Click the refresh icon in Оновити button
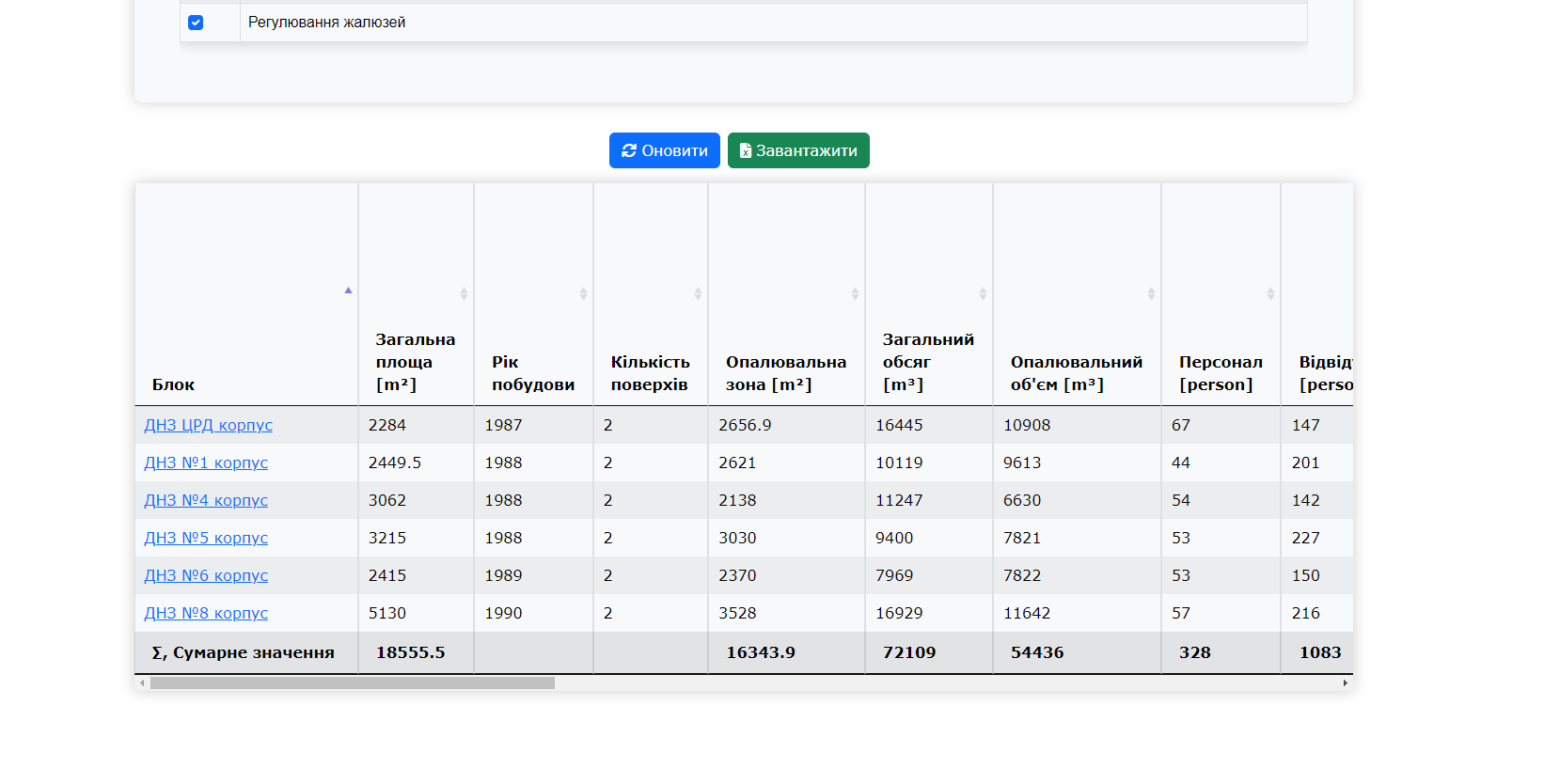 point(629,150)
